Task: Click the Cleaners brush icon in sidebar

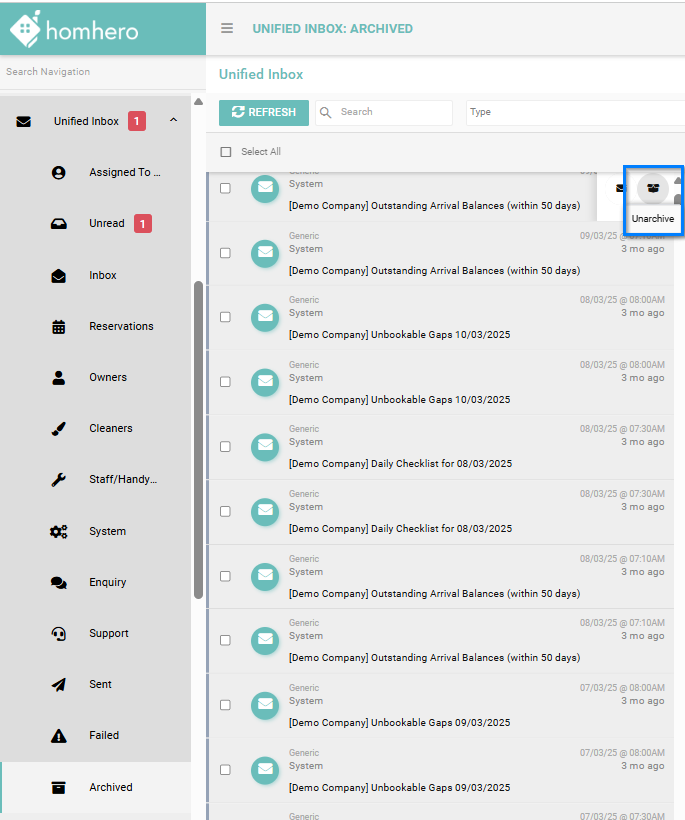Action: [58, 428]
